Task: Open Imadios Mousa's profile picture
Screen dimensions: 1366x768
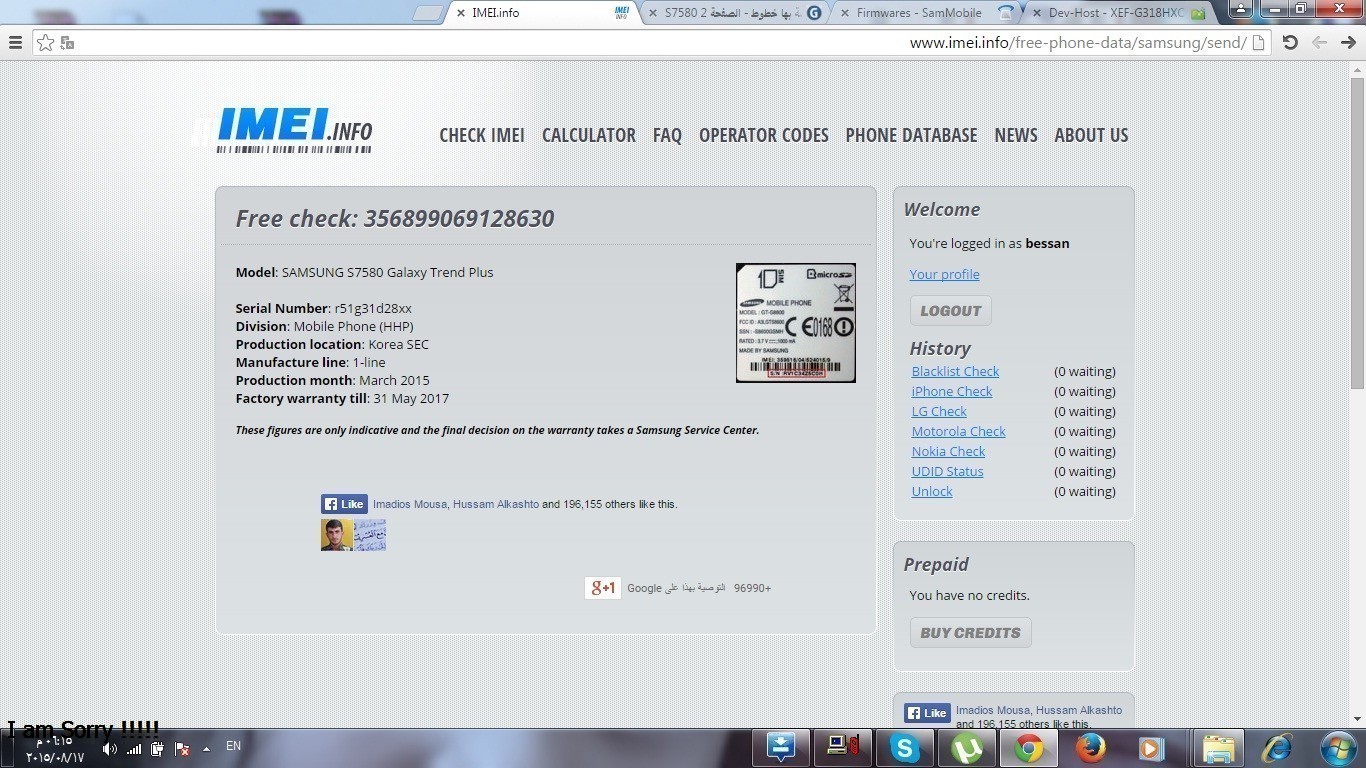Action: pyautogui.click(x=337, y=535)
